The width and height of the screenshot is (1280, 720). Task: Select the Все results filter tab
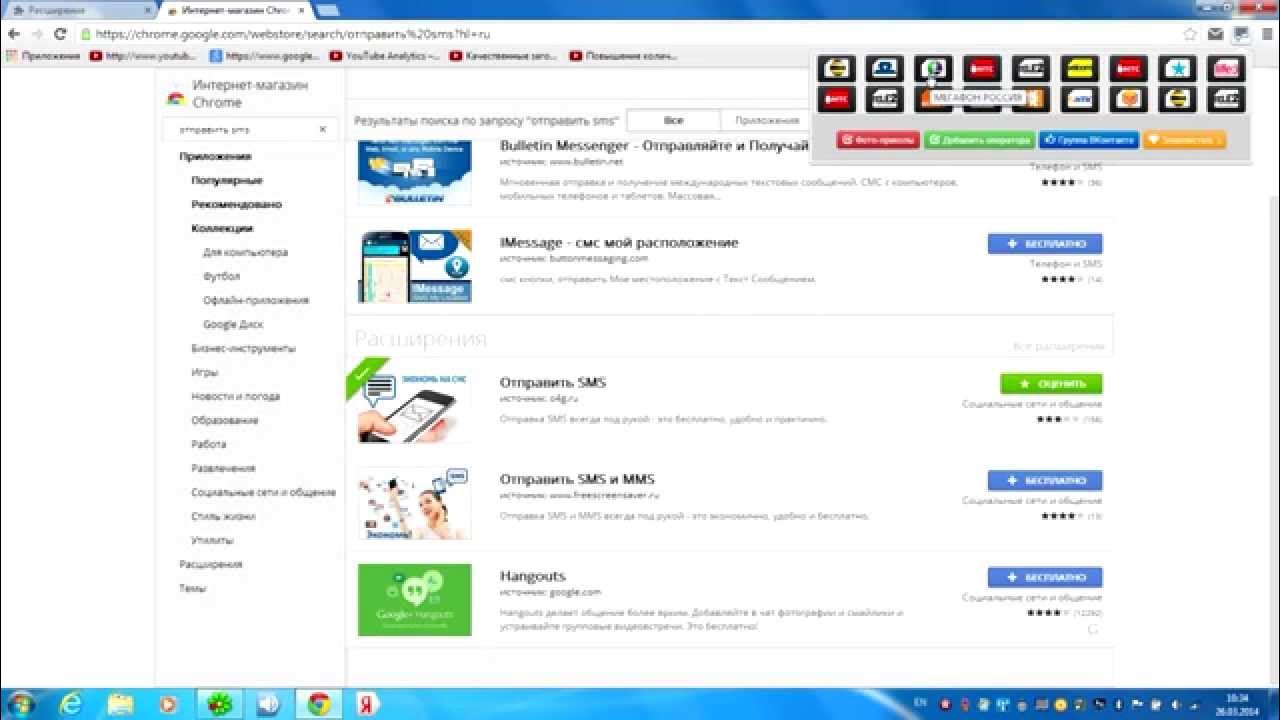673,120
